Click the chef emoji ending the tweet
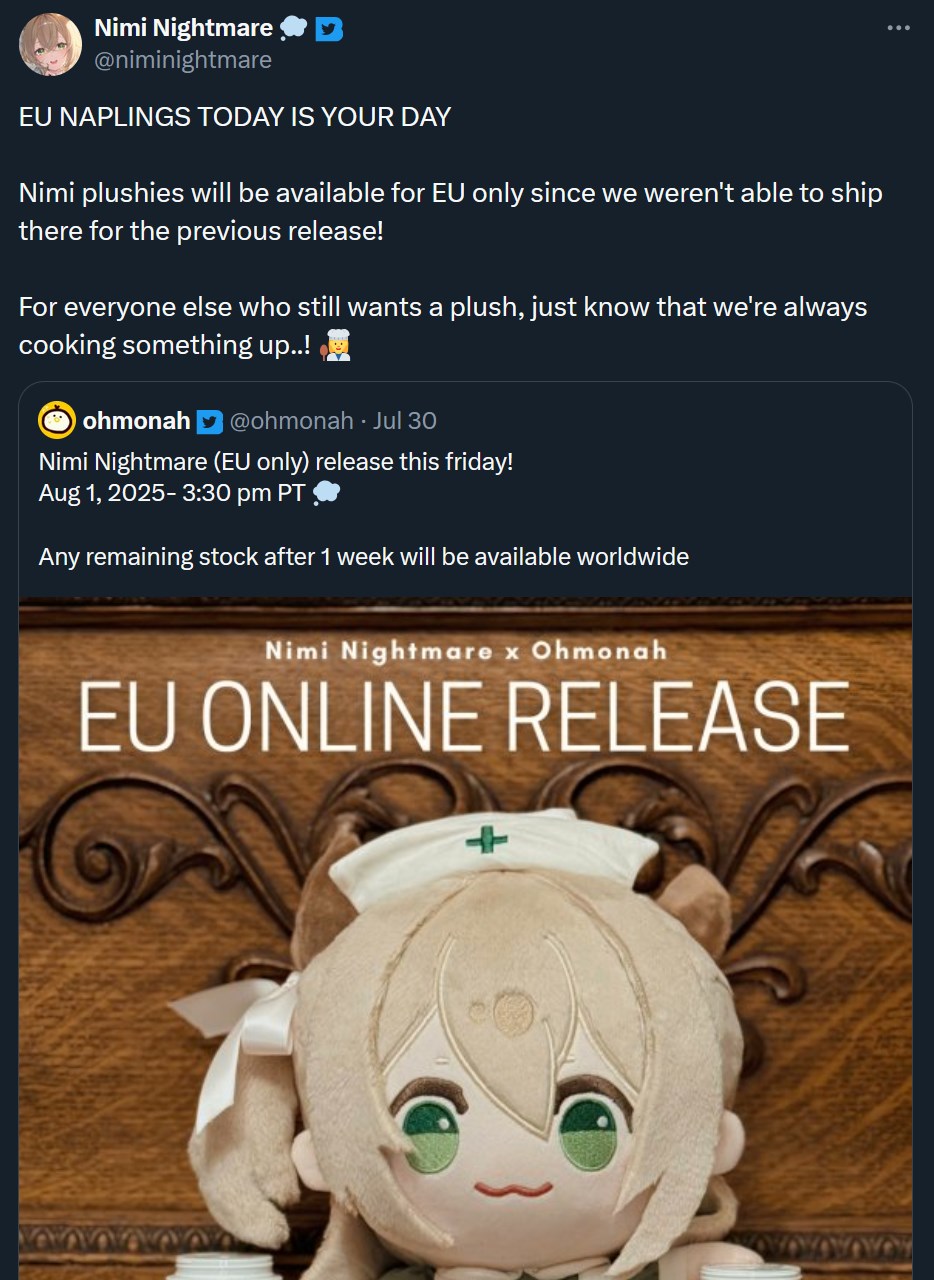 click(336, 346)
